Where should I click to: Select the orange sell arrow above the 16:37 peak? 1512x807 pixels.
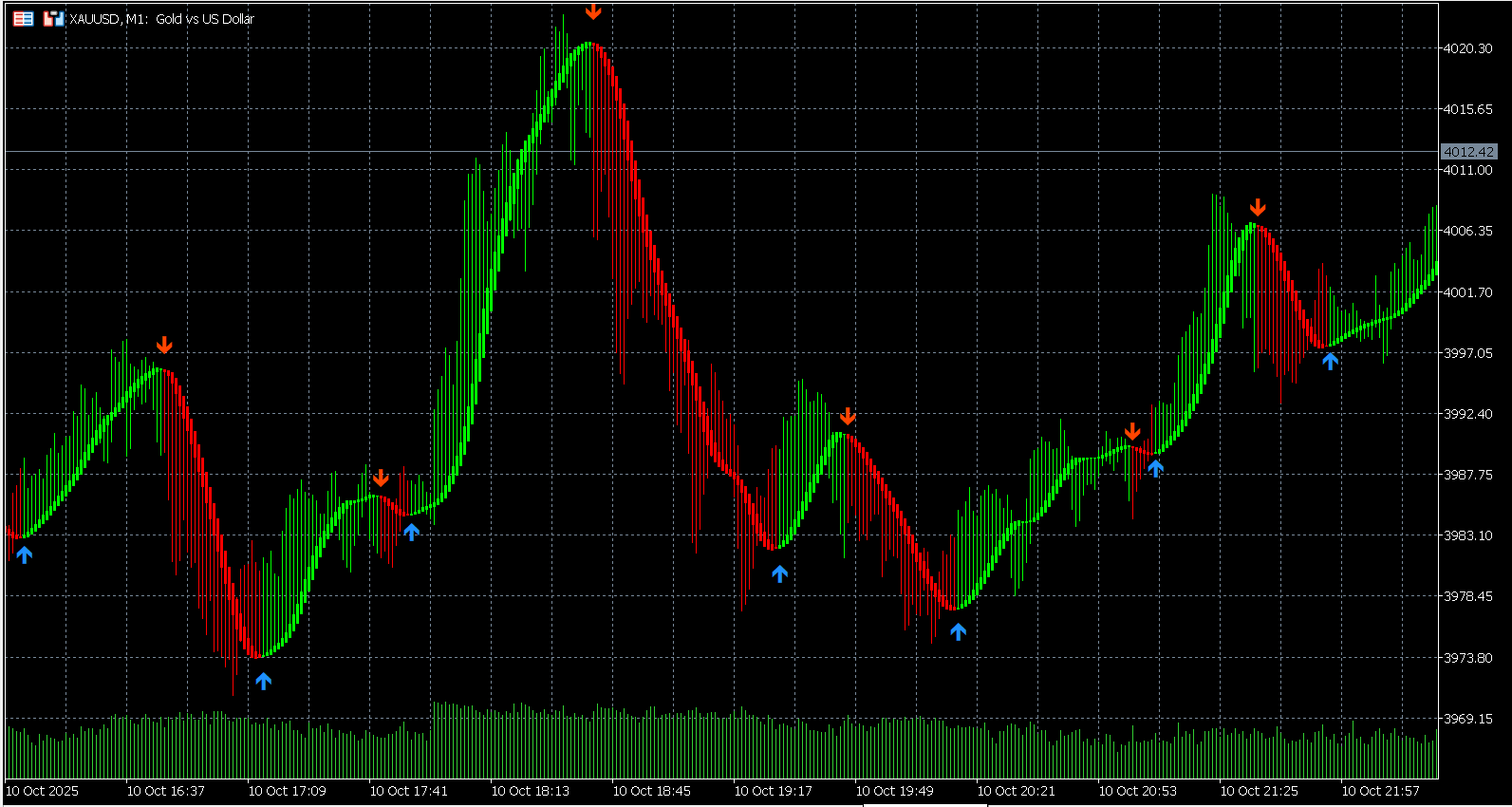[164, 345]
